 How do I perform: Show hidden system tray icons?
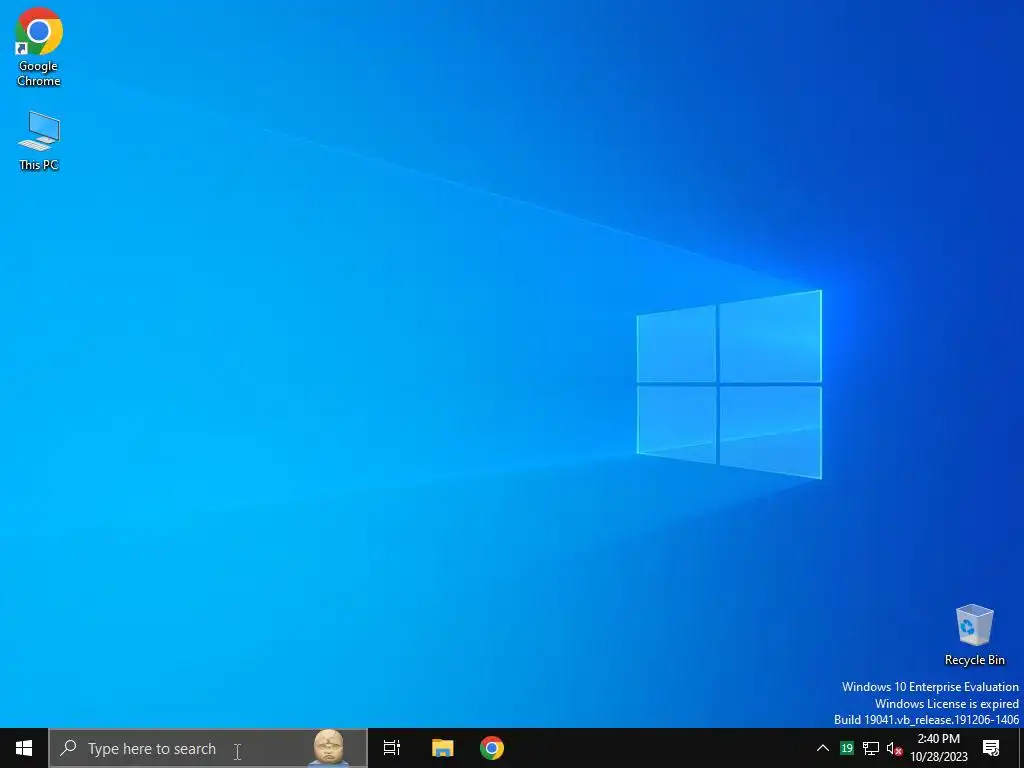coord(823,748)
